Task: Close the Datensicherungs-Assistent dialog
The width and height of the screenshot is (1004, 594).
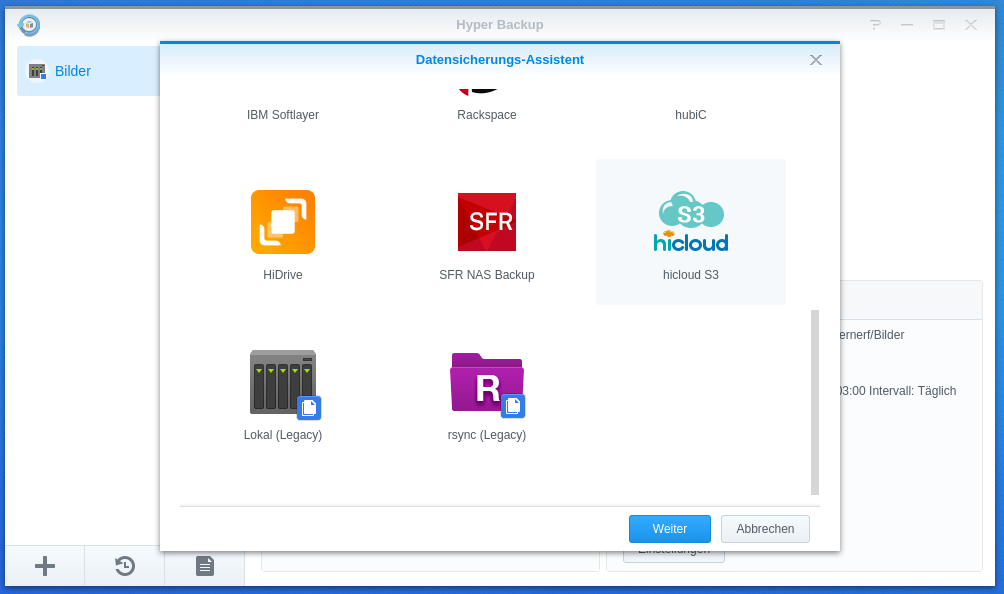Action: 816,60
